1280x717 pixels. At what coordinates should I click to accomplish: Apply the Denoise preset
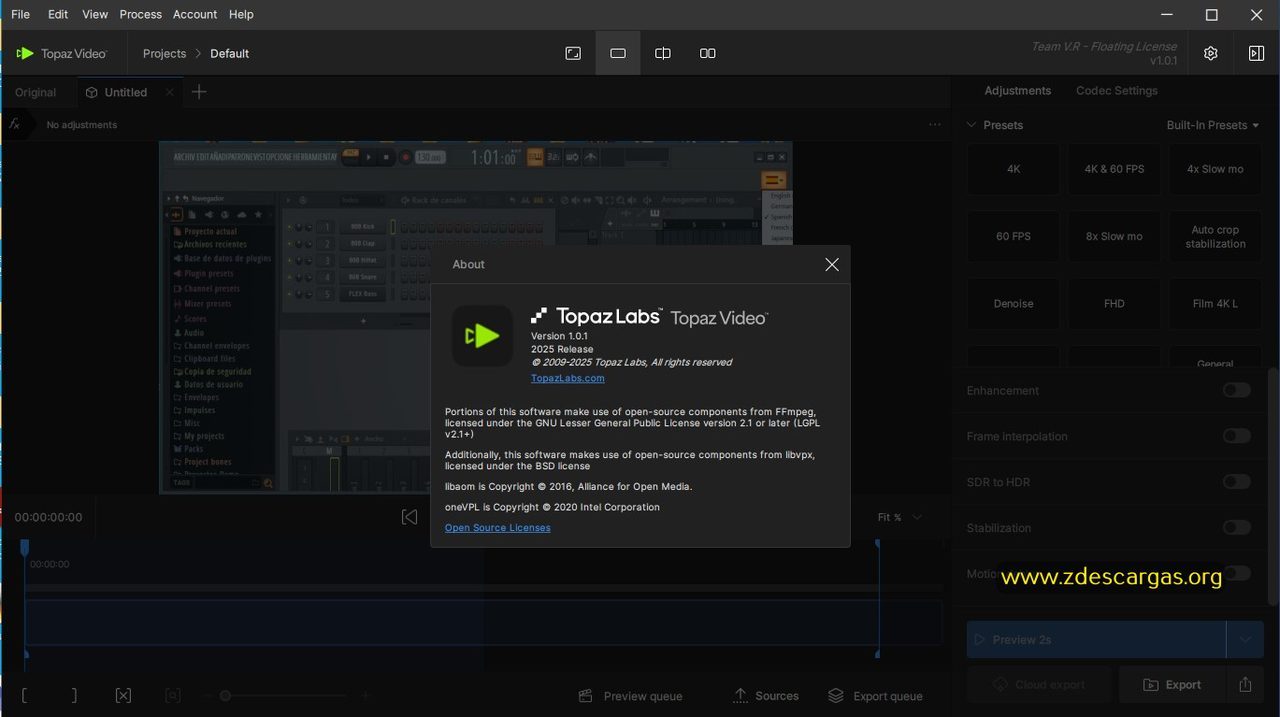[1013, 303]
